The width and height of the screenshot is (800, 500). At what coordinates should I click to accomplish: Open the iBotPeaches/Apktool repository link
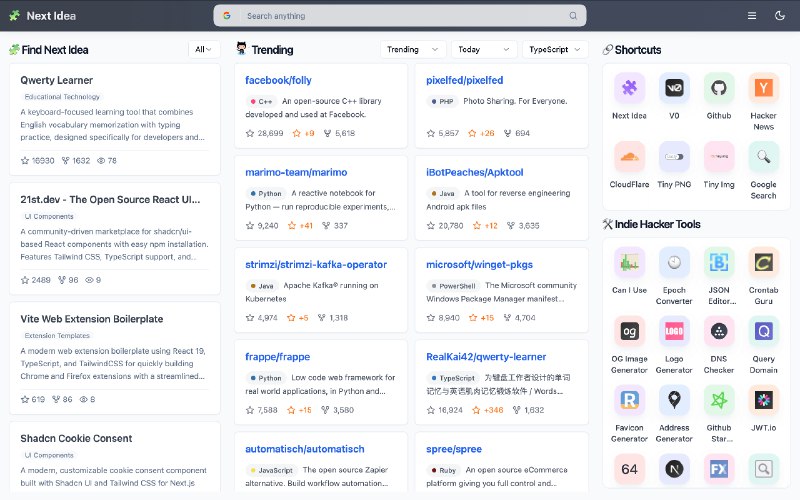coord(474,172)
